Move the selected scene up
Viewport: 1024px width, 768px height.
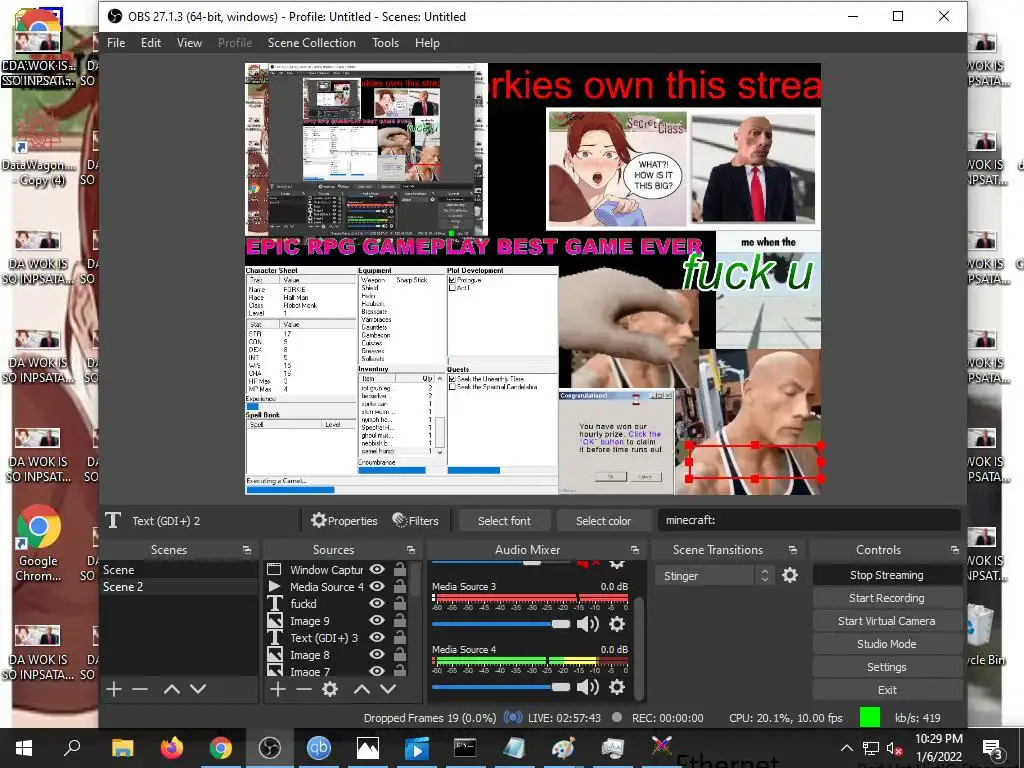pos(172,689)
